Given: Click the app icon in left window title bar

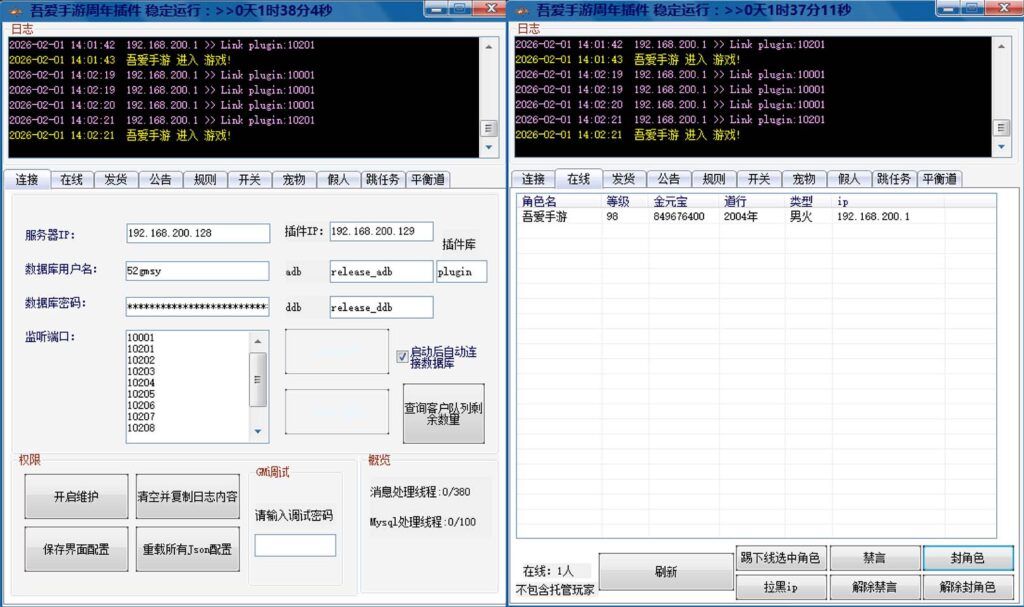Looking at the screenshot, I should pos(15,9).
